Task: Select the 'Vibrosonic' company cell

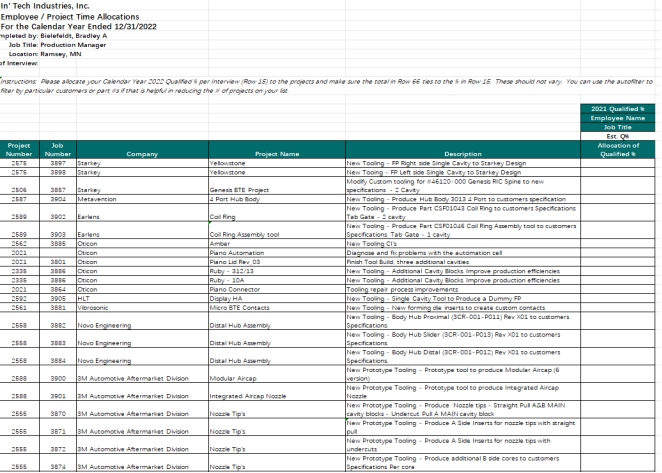Action: click(x=142, y=308)
